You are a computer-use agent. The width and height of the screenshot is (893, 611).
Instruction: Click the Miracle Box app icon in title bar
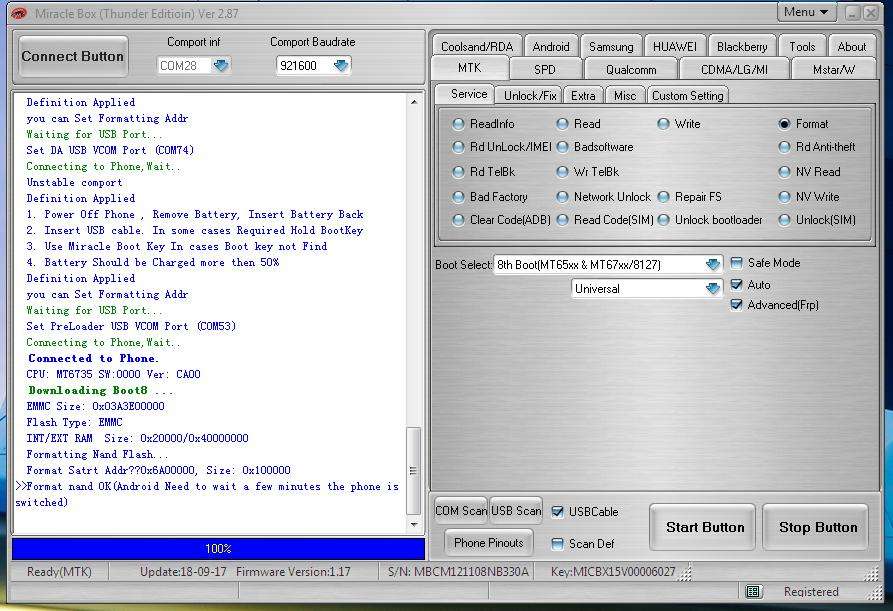point(19,13)
